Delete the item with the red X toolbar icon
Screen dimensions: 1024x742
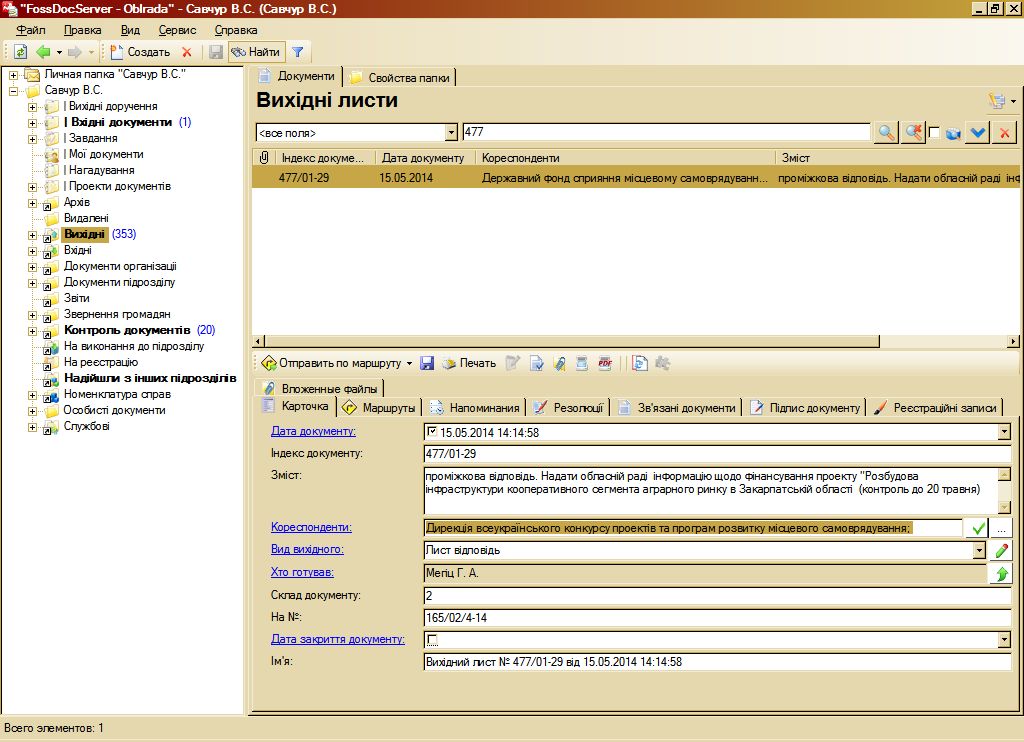point(187,52)
